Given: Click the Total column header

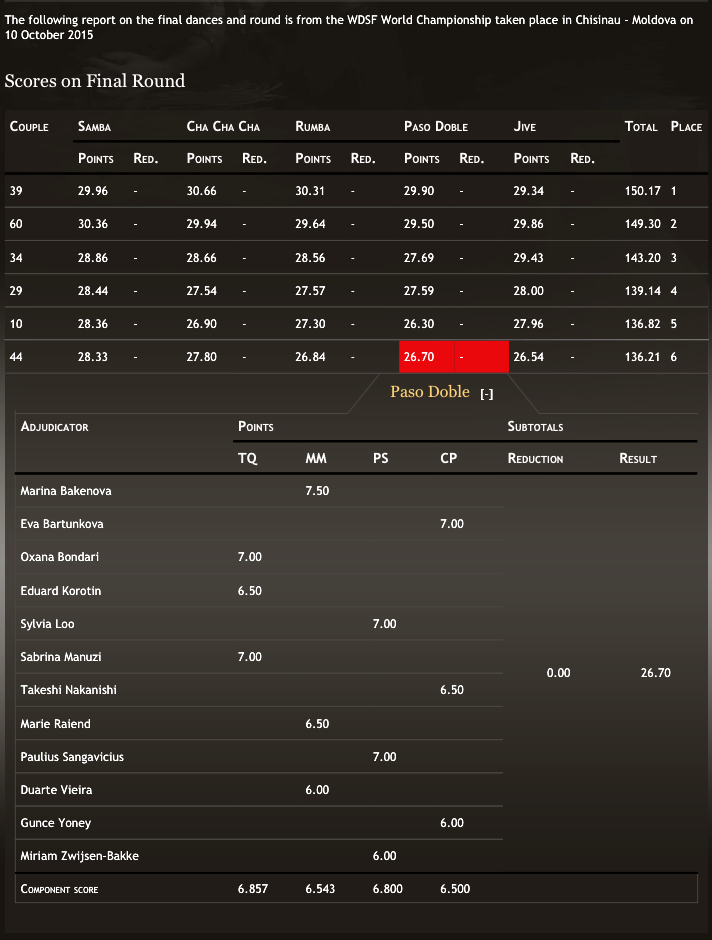Looking at the screenshot, I should 640,127.
